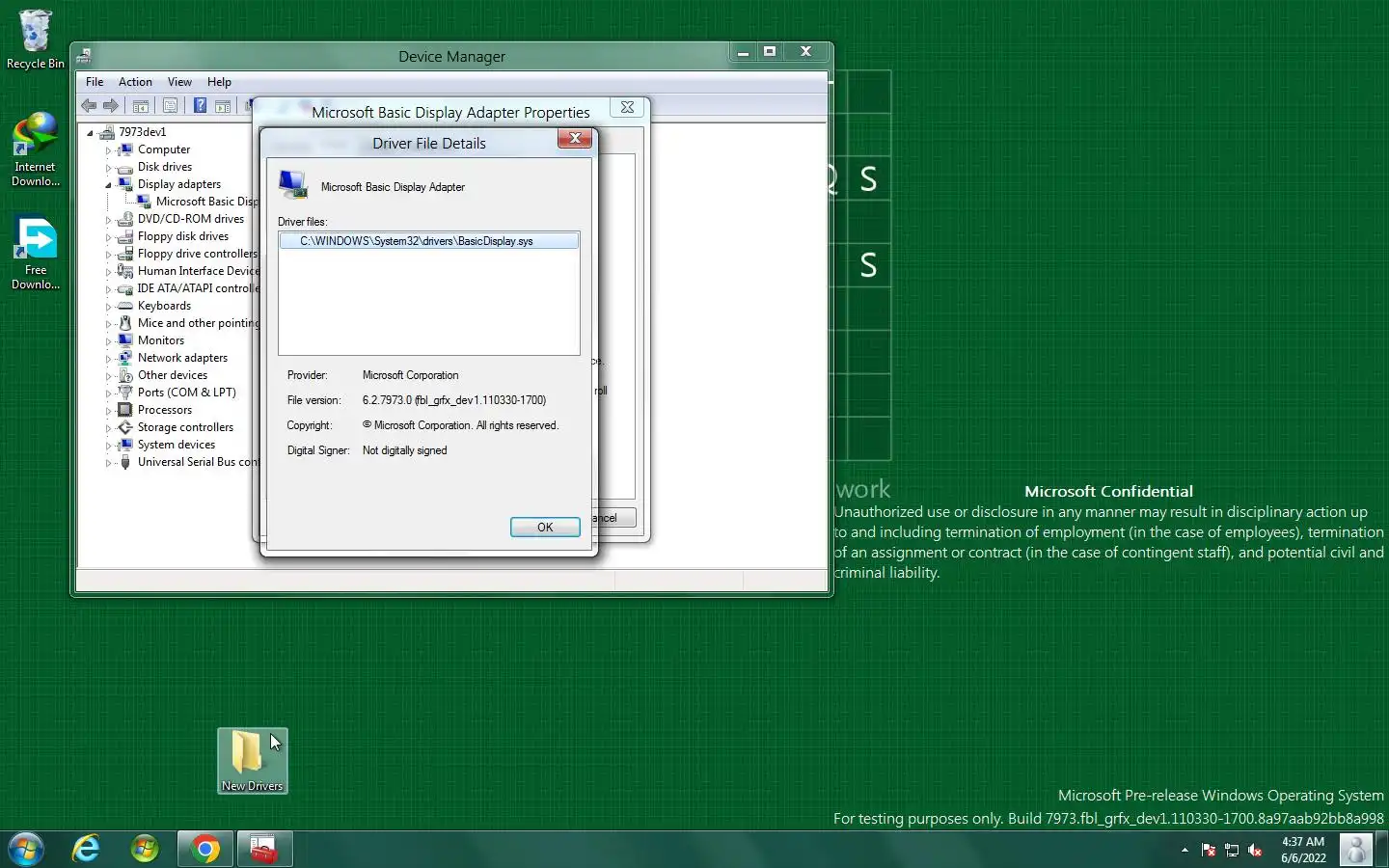Expand the DVD/CD-ROM drives node arrow
The width and height of the screenshot is (1389, 868).
[x=108, y=220]
